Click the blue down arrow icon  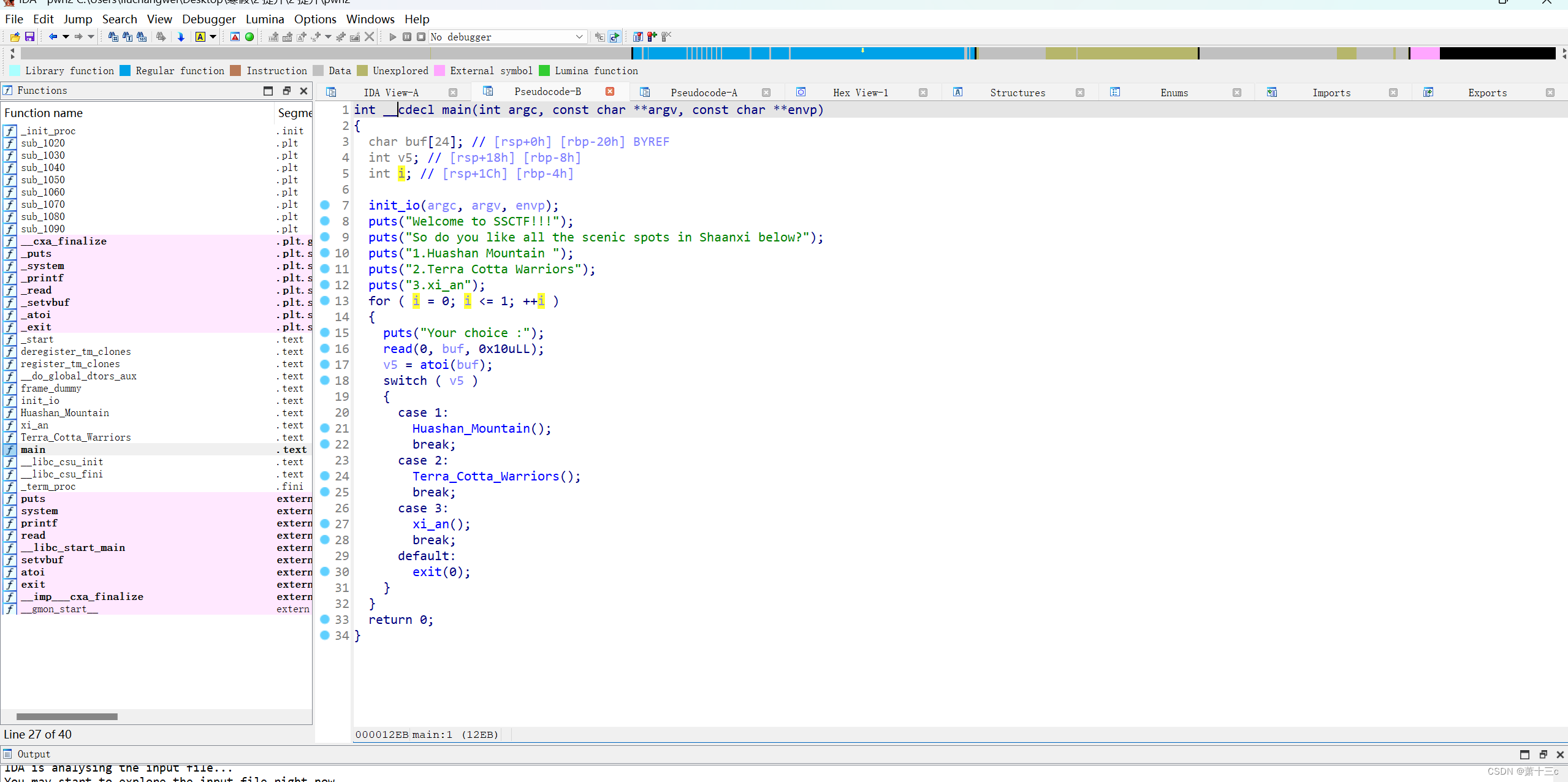pos(181,37)
